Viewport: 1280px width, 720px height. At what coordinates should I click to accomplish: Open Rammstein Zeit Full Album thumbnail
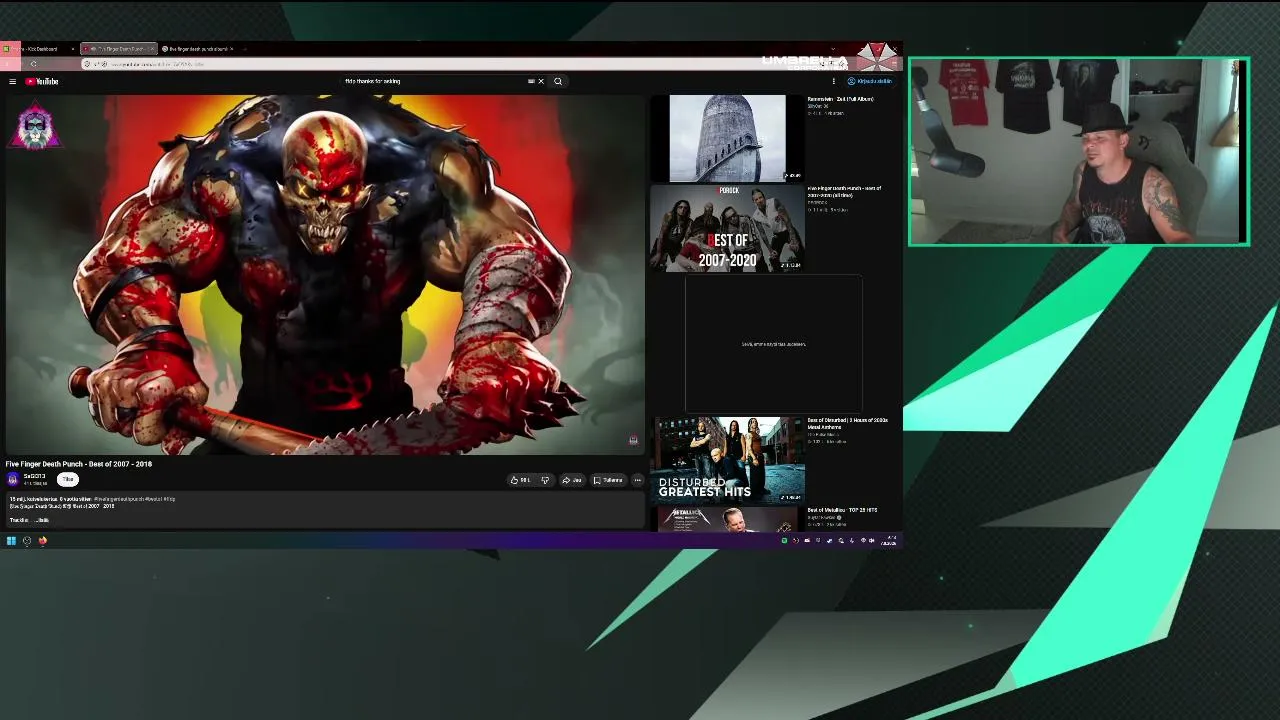(x=728, y=138)
